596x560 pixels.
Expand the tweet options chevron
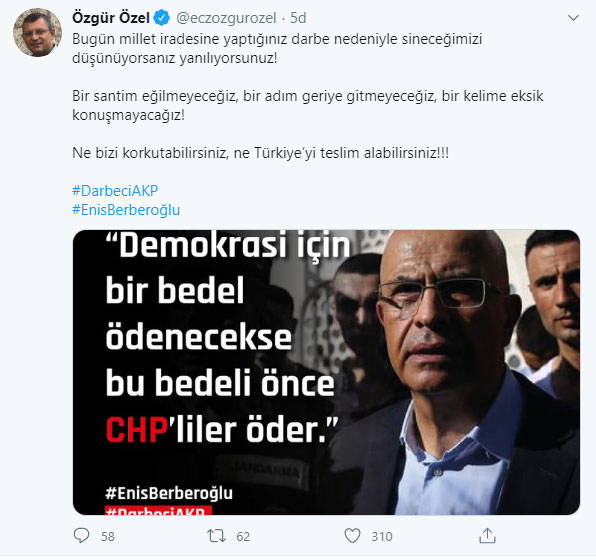(x=573, y=18)
